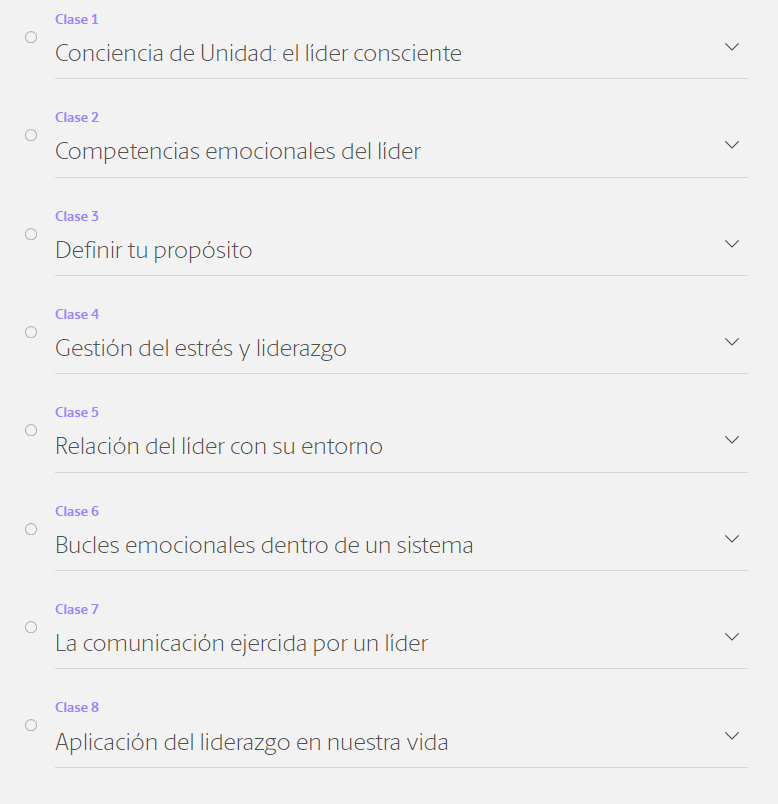Expand the Clase 8 chevron arrow

point(732,736)
